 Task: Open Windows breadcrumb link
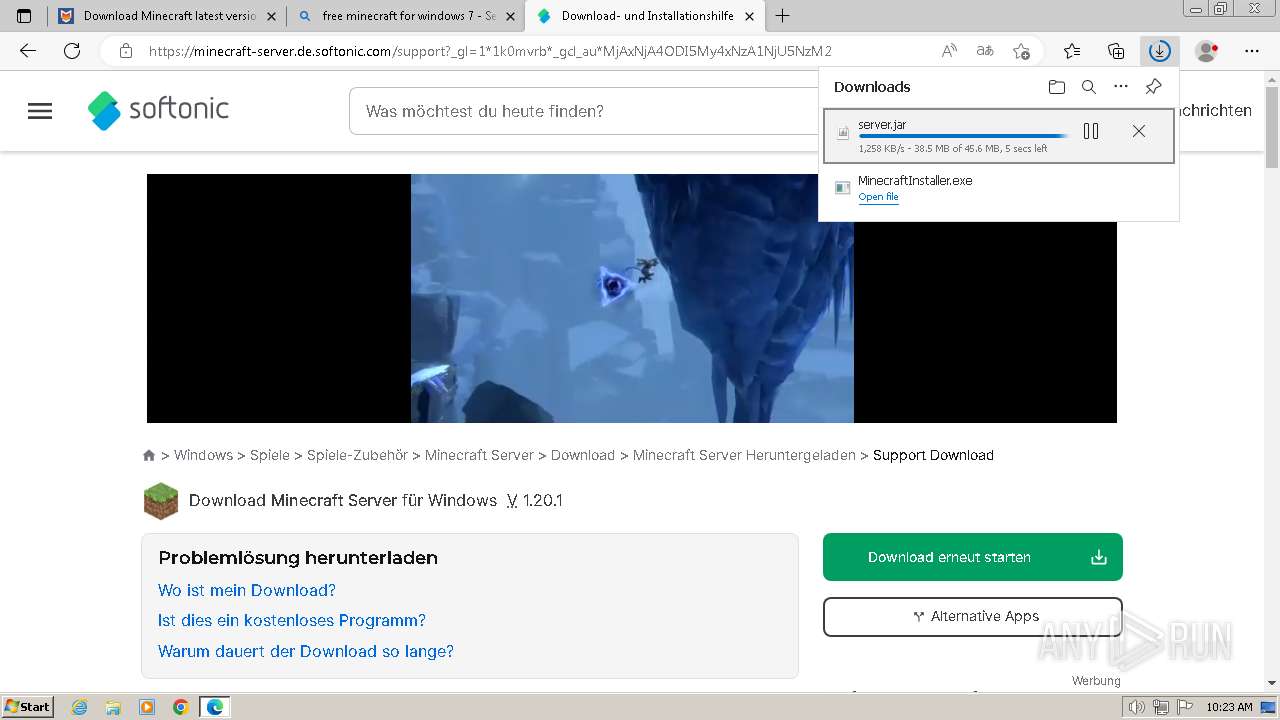click(203, 455)
